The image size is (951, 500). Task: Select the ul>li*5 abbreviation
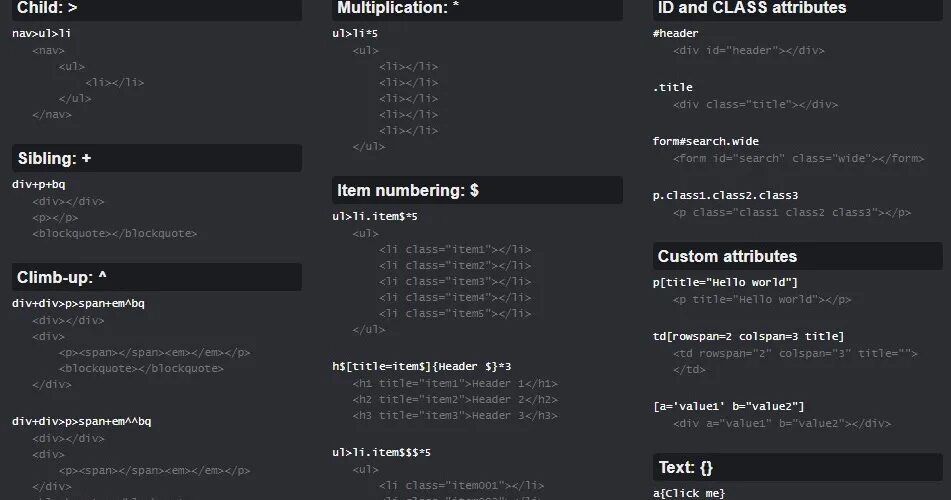pyautogui.click(x=355, y=33)
